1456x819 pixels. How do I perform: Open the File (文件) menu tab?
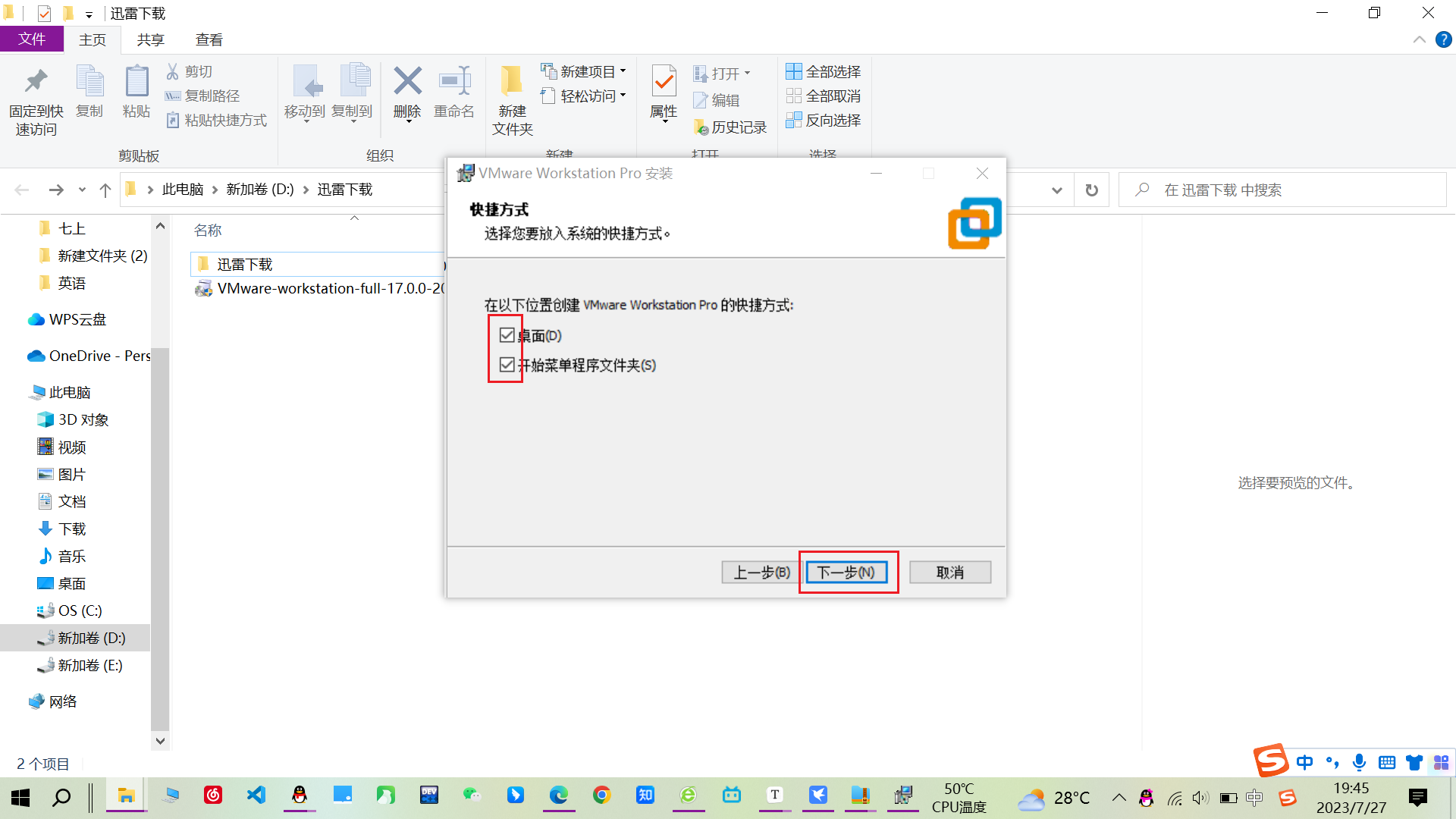point(32,39)
